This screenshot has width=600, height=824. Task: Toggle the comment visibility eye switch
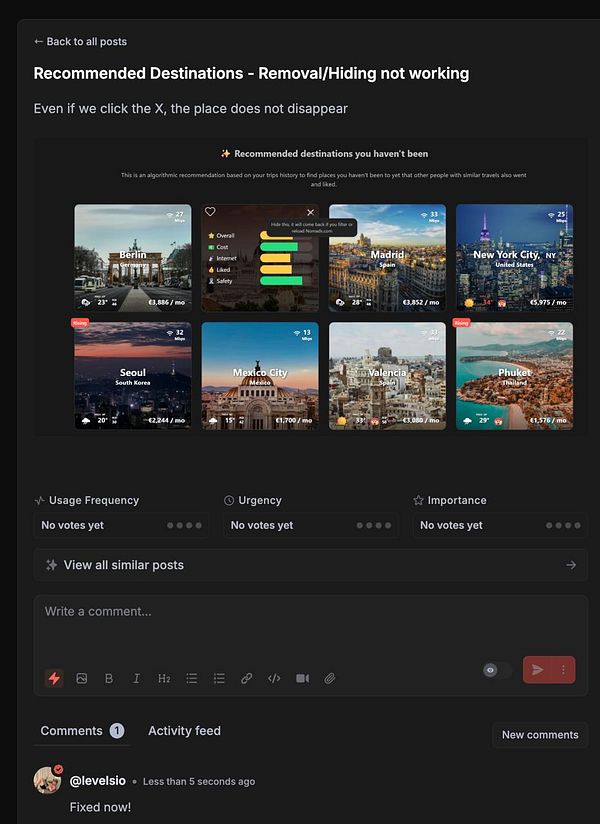click(497, 670)
